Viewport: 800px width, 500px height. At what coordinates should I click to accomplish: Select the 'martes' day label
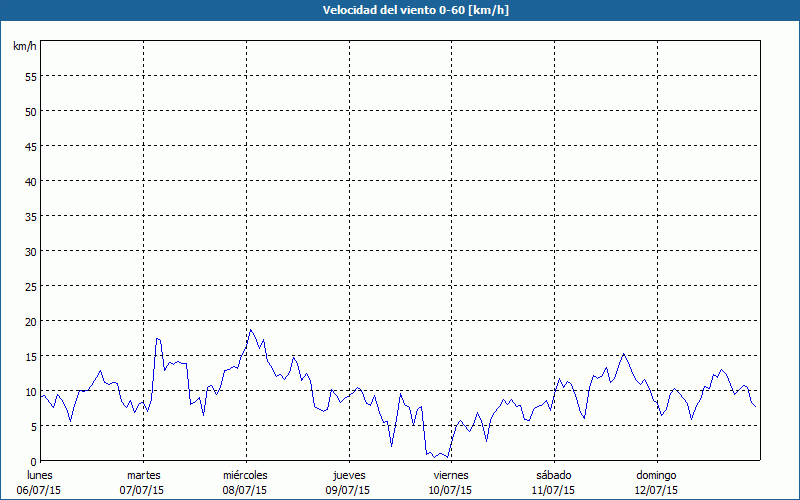click(x=144, y=475)
